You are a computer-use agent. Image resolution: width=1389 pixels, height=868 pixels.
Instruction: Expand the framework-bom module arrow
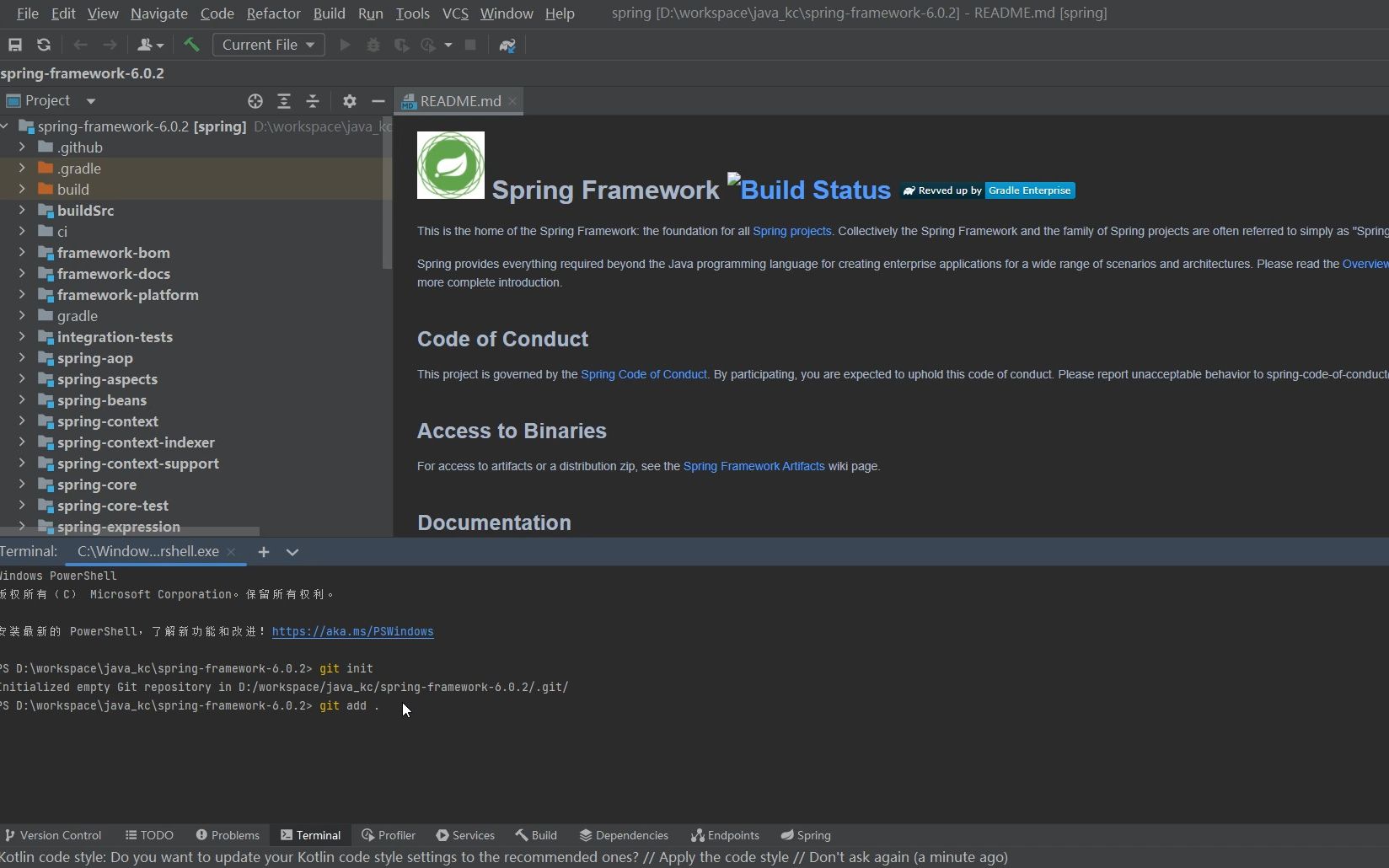point(22,252)
